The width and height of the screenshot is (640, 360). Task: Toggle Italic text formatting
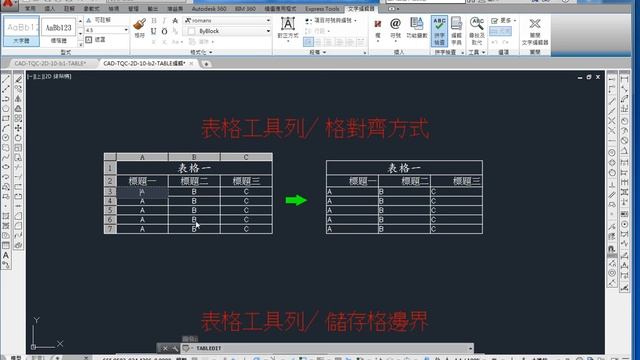(164, 20)
